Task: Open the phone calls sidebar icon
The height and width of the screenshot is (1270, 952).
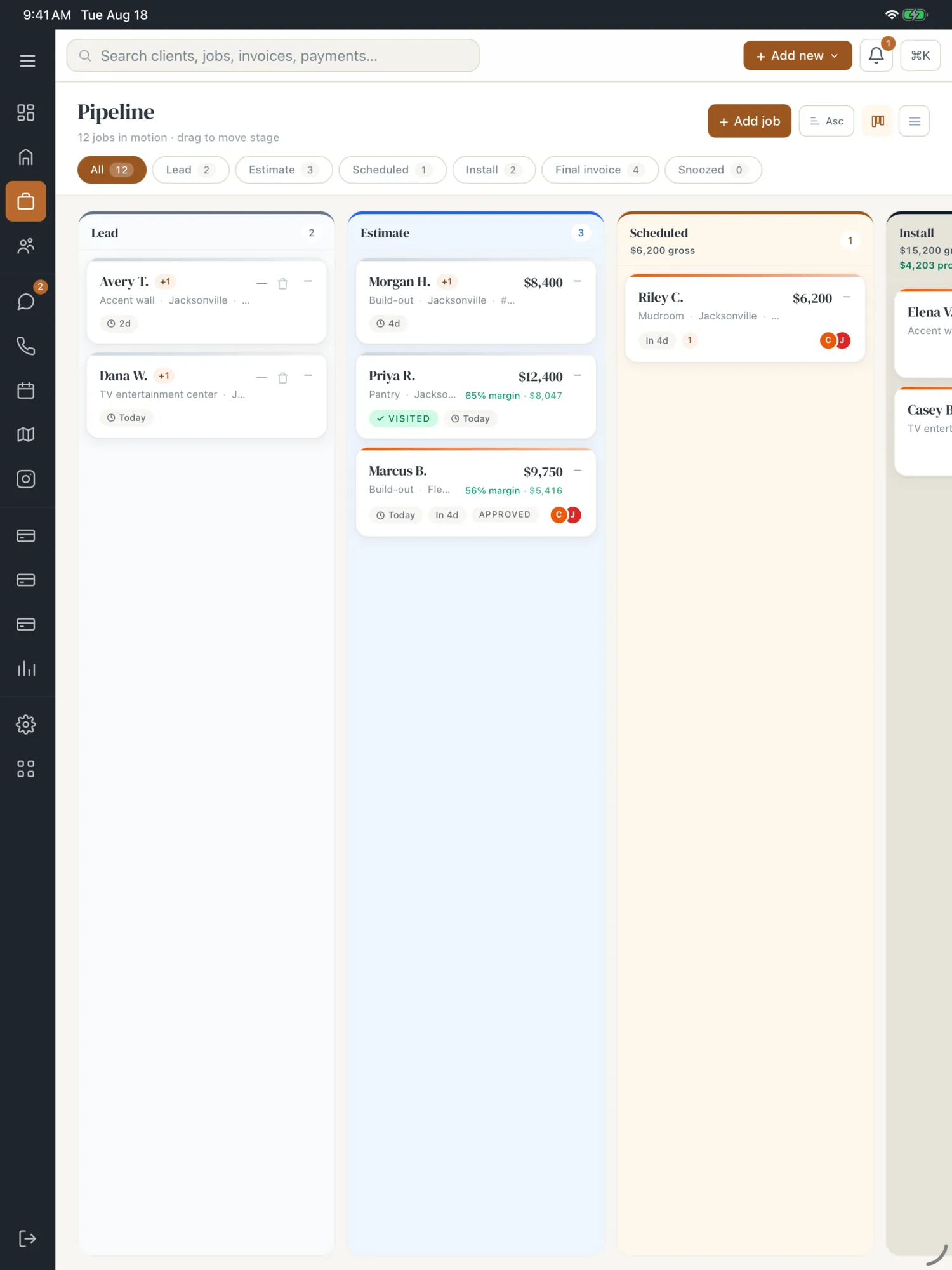Action: 26,345
